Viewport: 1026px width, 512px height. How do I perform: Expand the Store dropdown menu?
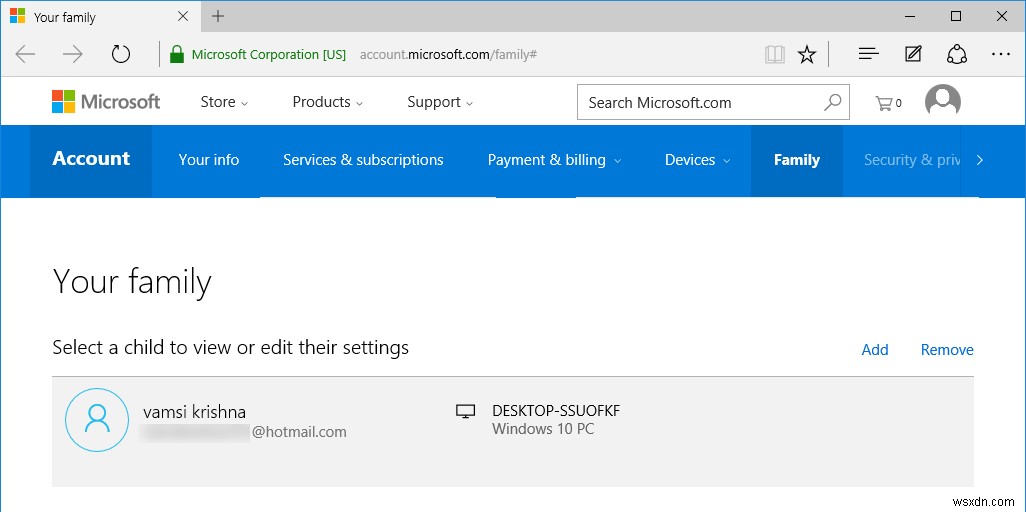coord(224,102)
